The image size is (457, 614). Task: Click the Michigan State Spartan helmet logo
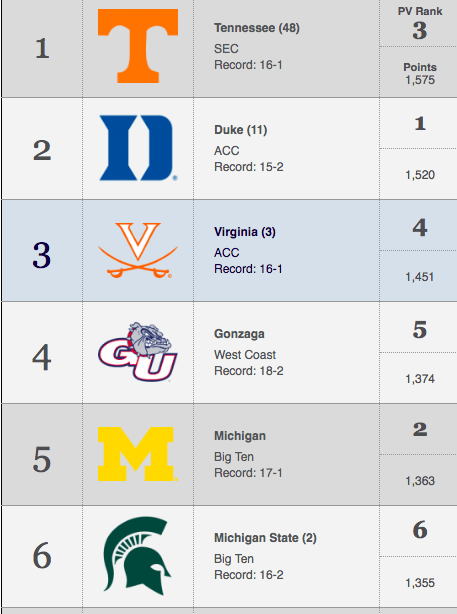coord(137,556)
